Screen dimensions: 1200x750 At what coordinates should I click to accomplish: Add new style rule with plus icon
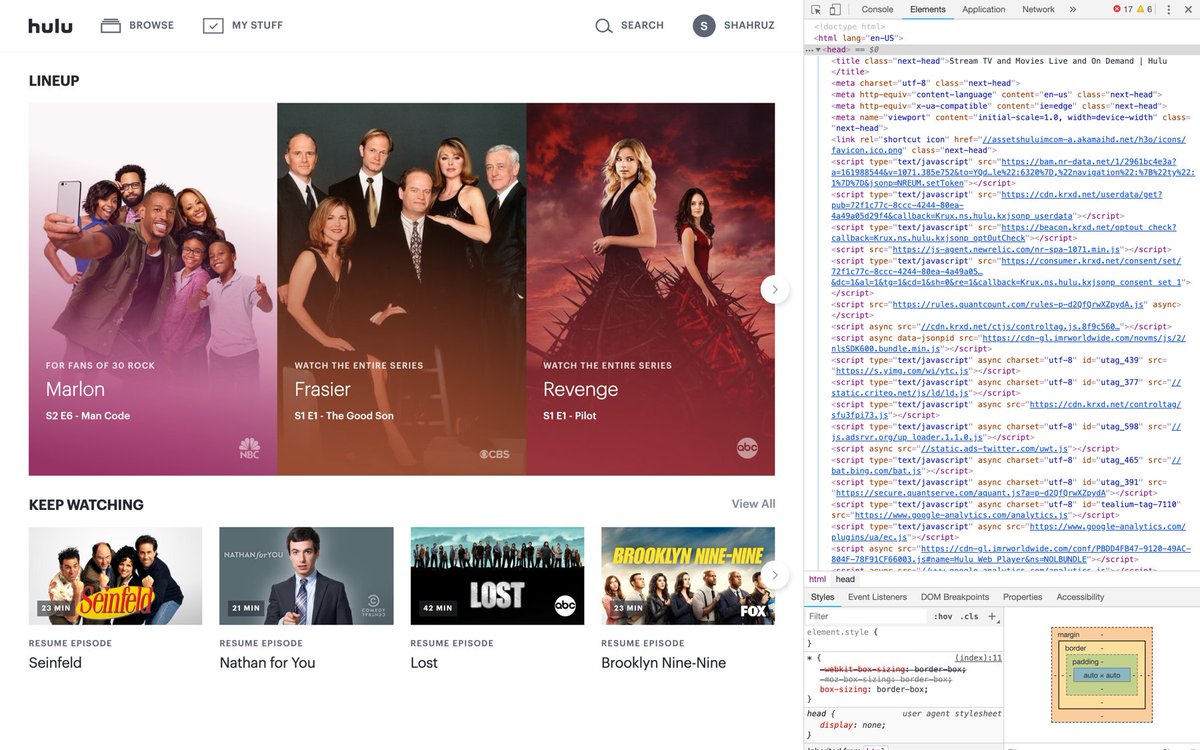pyautogui.click(x=992, y=617)
